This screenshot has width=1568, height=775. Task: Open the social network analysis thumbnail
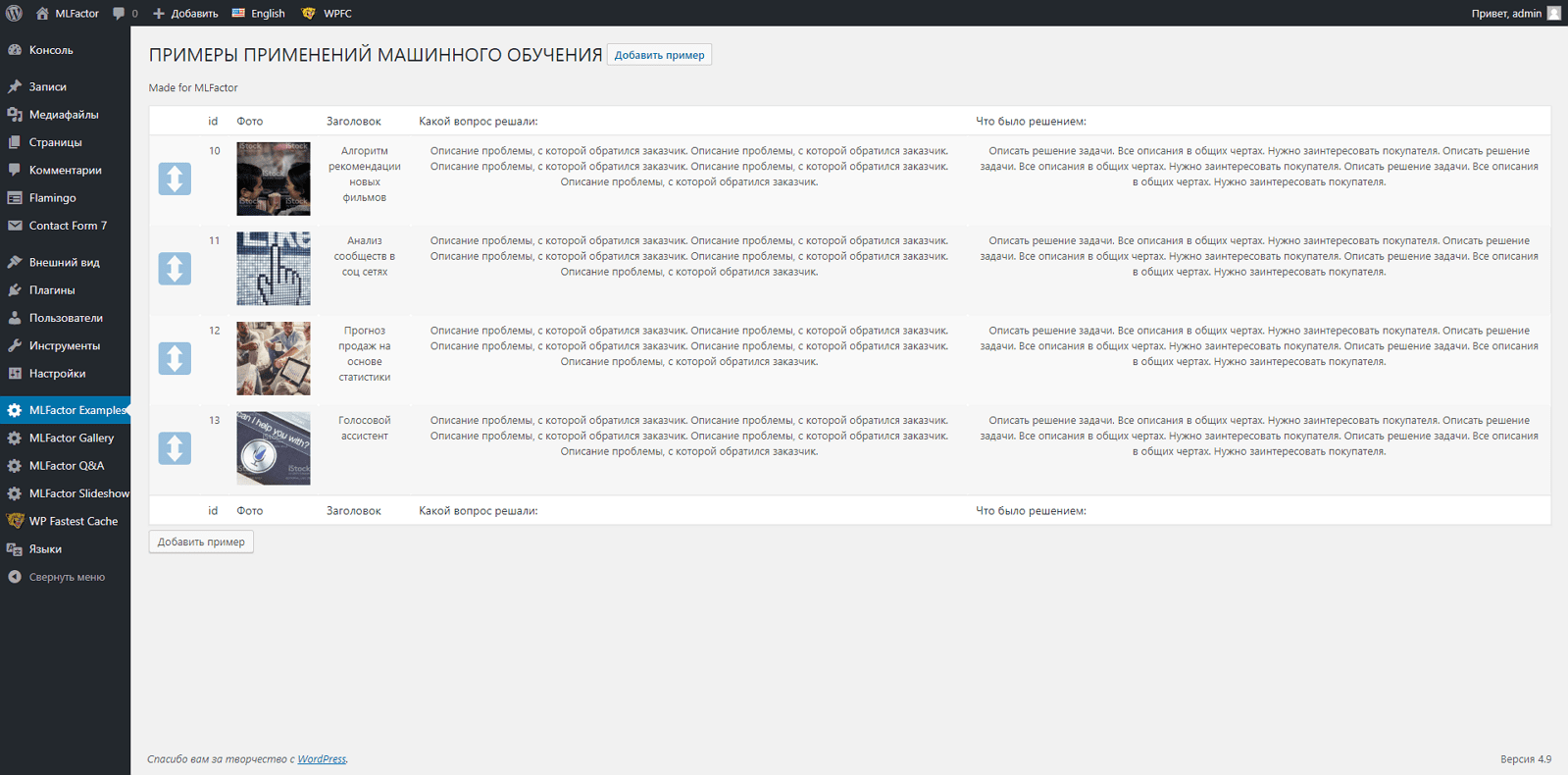tap(274, 269)
